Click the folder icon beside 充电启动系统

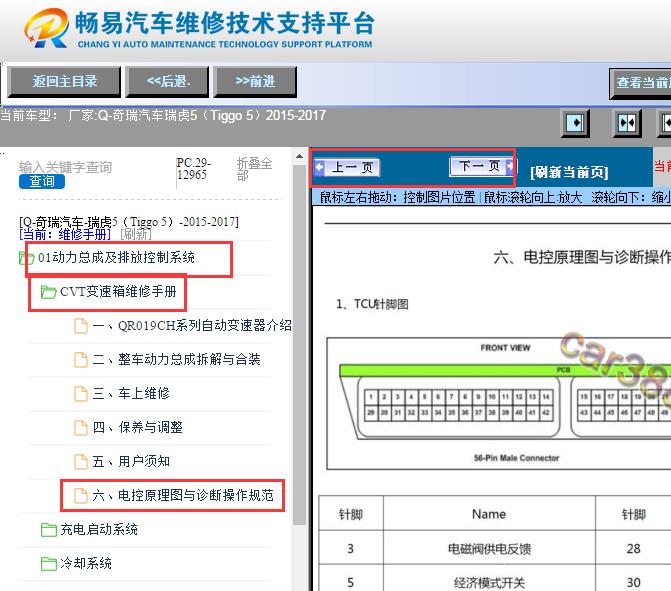point(48,530)
